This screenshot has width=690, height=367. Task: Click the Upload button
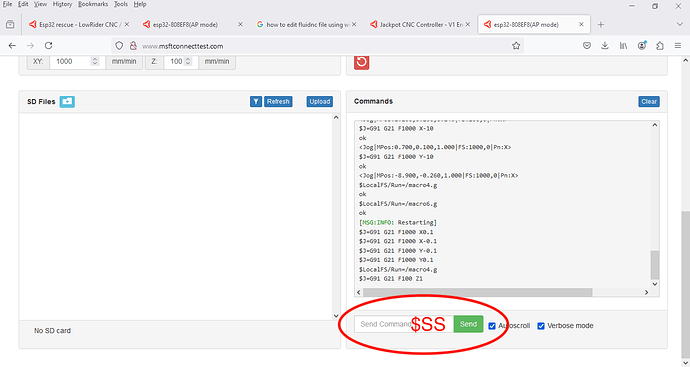point(319,102)
